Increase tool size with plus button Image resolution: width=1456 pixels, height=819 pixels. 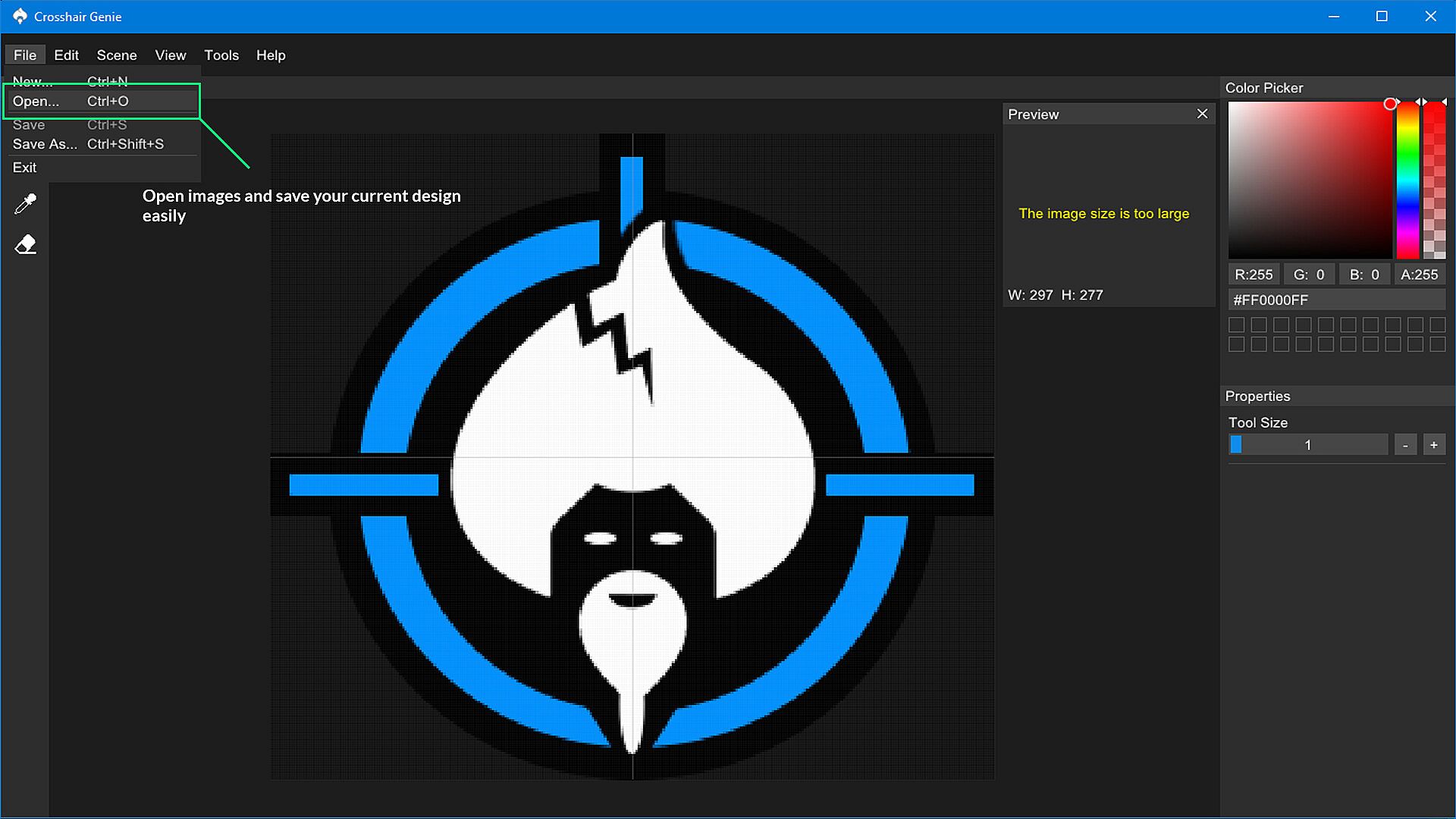point(1433,445)
